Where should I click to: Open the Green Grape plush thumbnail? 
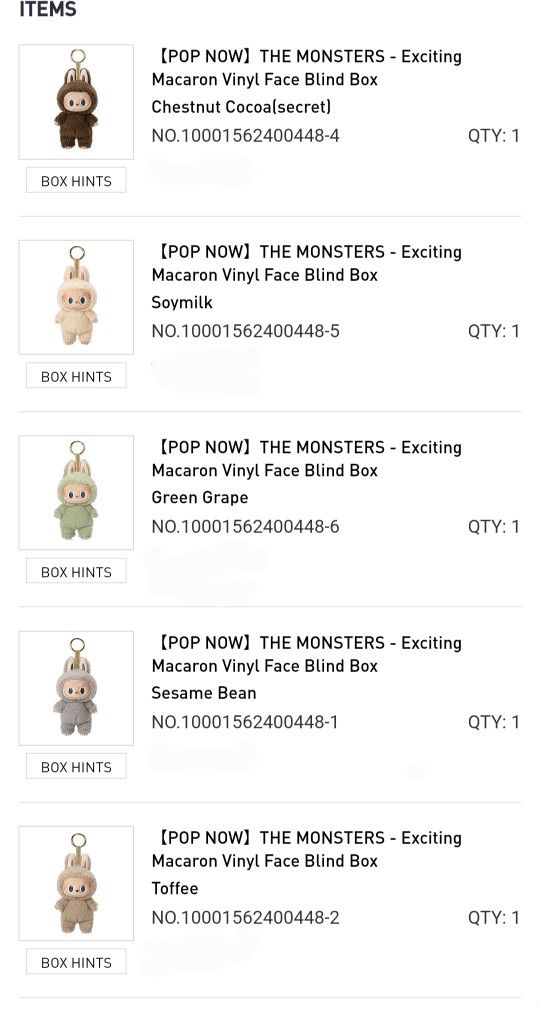[x=76, y=492]
